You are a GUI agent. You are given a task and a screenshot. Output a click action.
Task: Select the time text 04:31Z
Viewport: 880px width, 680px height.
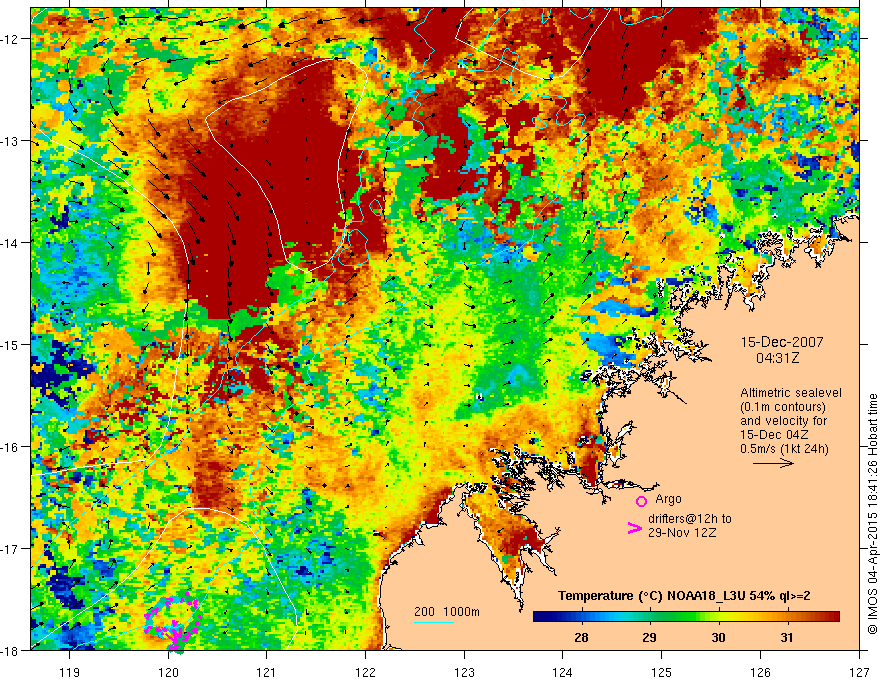tap(780, 358)
